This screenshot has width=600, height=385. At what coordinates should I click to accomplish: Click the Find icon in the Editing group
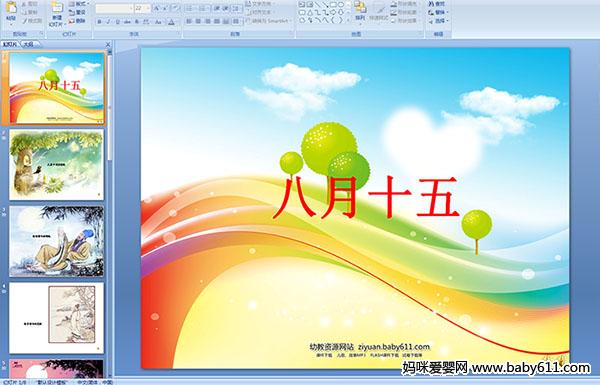click(x=437, y=4)
